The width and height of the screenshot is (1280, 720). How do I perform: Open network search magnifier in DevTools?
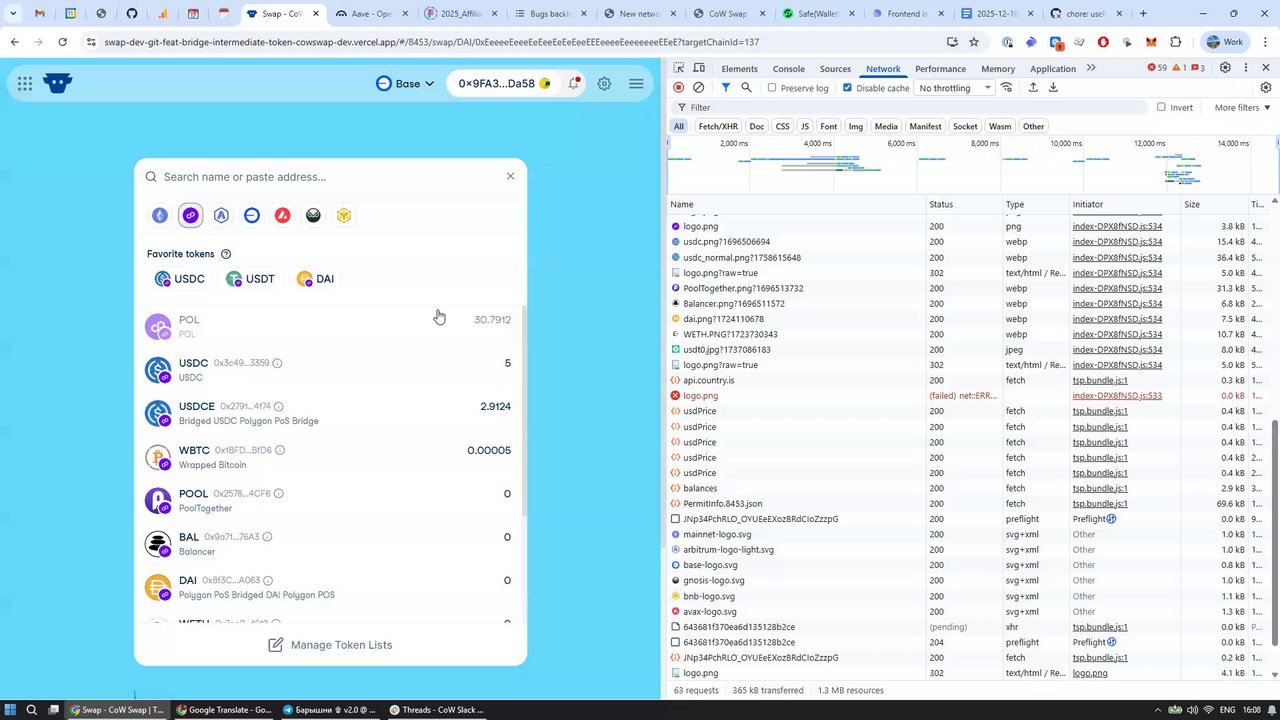point(746,88)
